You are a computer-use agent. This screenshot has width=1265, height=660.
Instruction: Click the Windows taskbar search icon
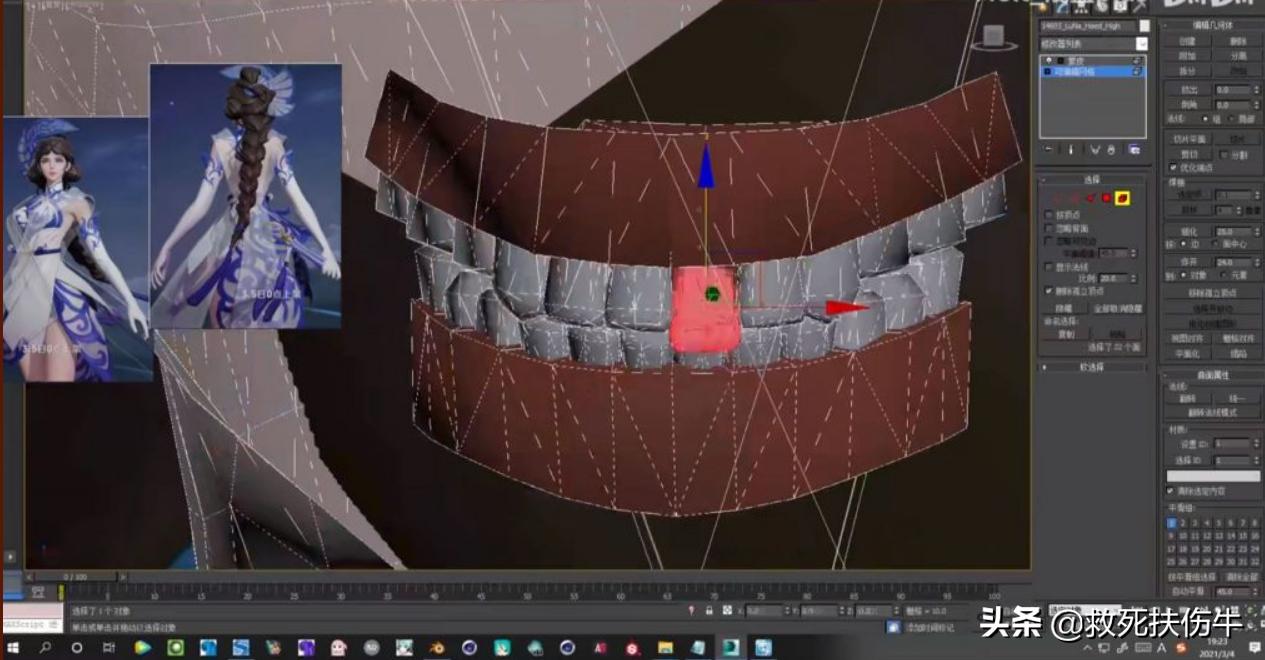(46, 648)
